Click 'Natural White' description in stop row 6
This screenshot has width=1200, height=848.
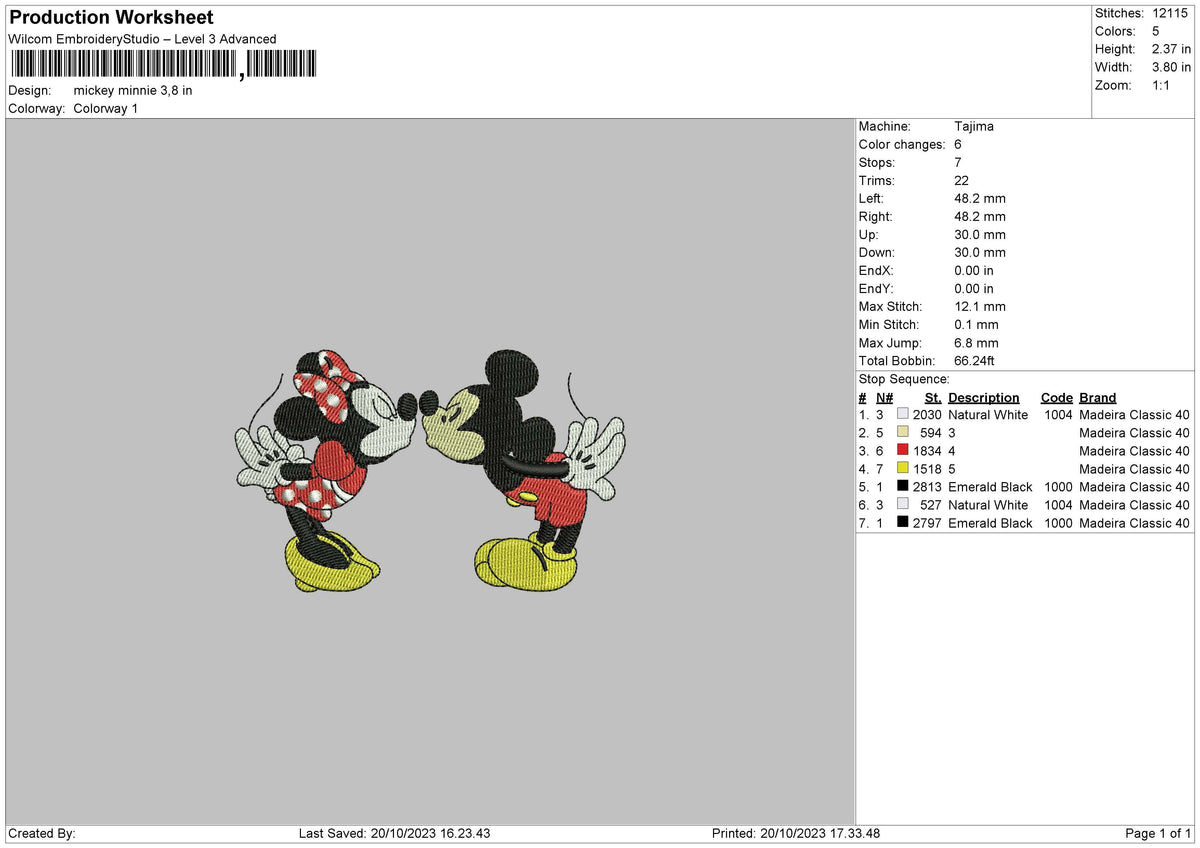point(988,504)
